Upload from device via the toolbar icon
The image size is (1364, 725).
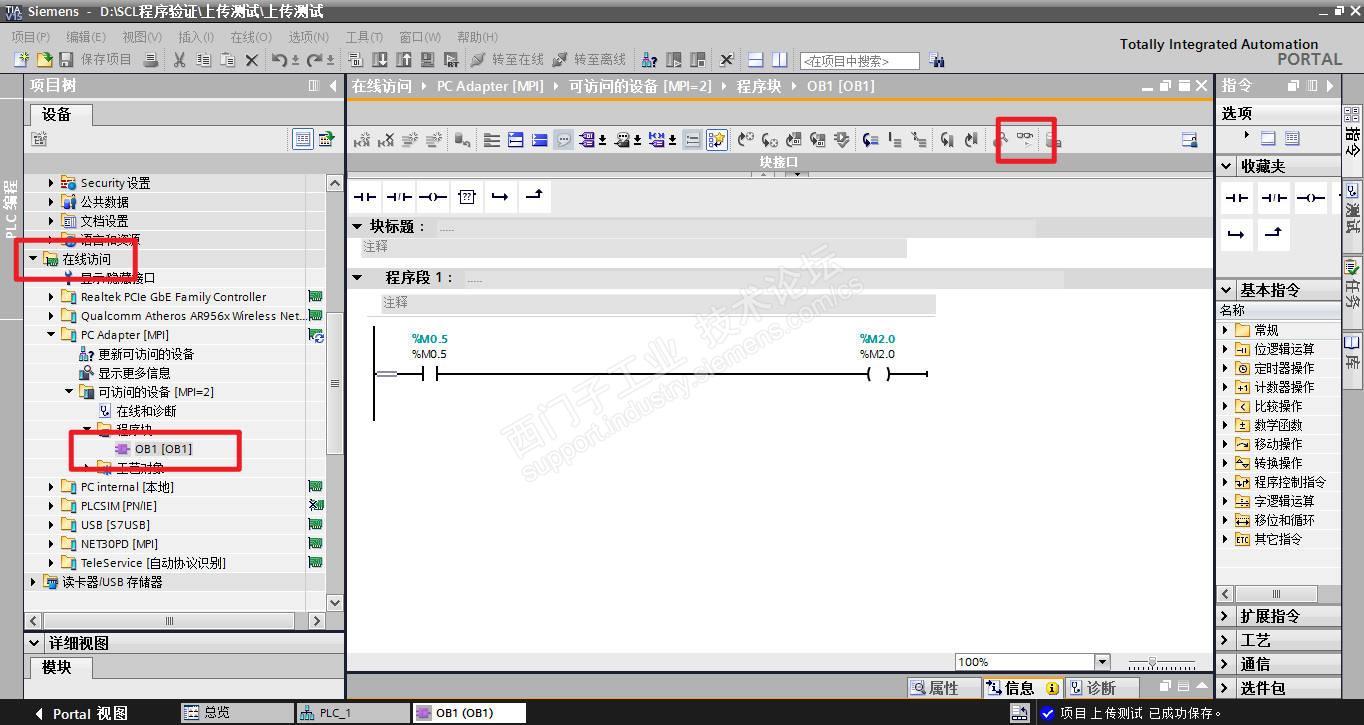(404, 60)
